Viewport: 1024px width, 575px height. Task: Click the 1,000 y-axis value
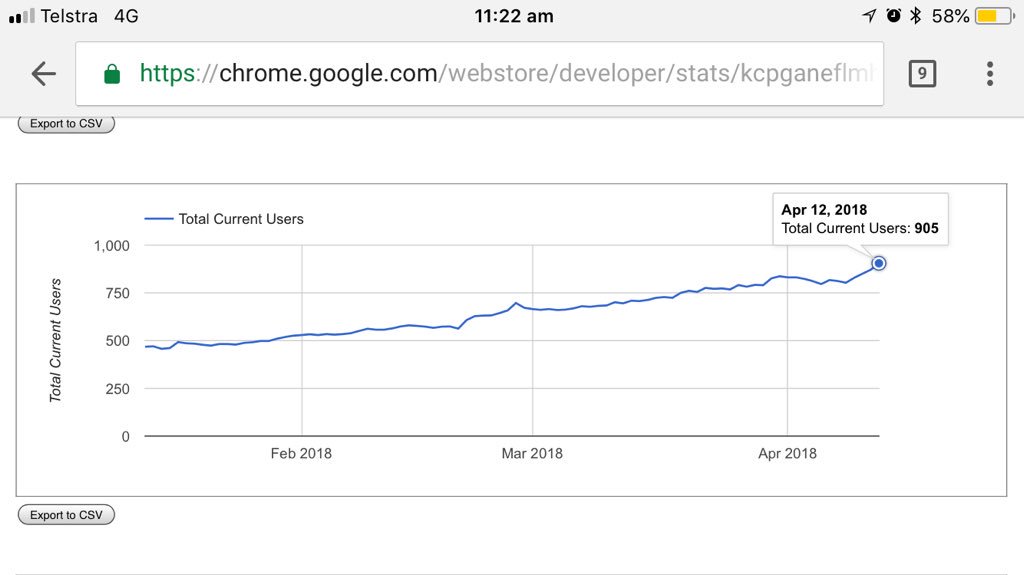tap(112, 246)
